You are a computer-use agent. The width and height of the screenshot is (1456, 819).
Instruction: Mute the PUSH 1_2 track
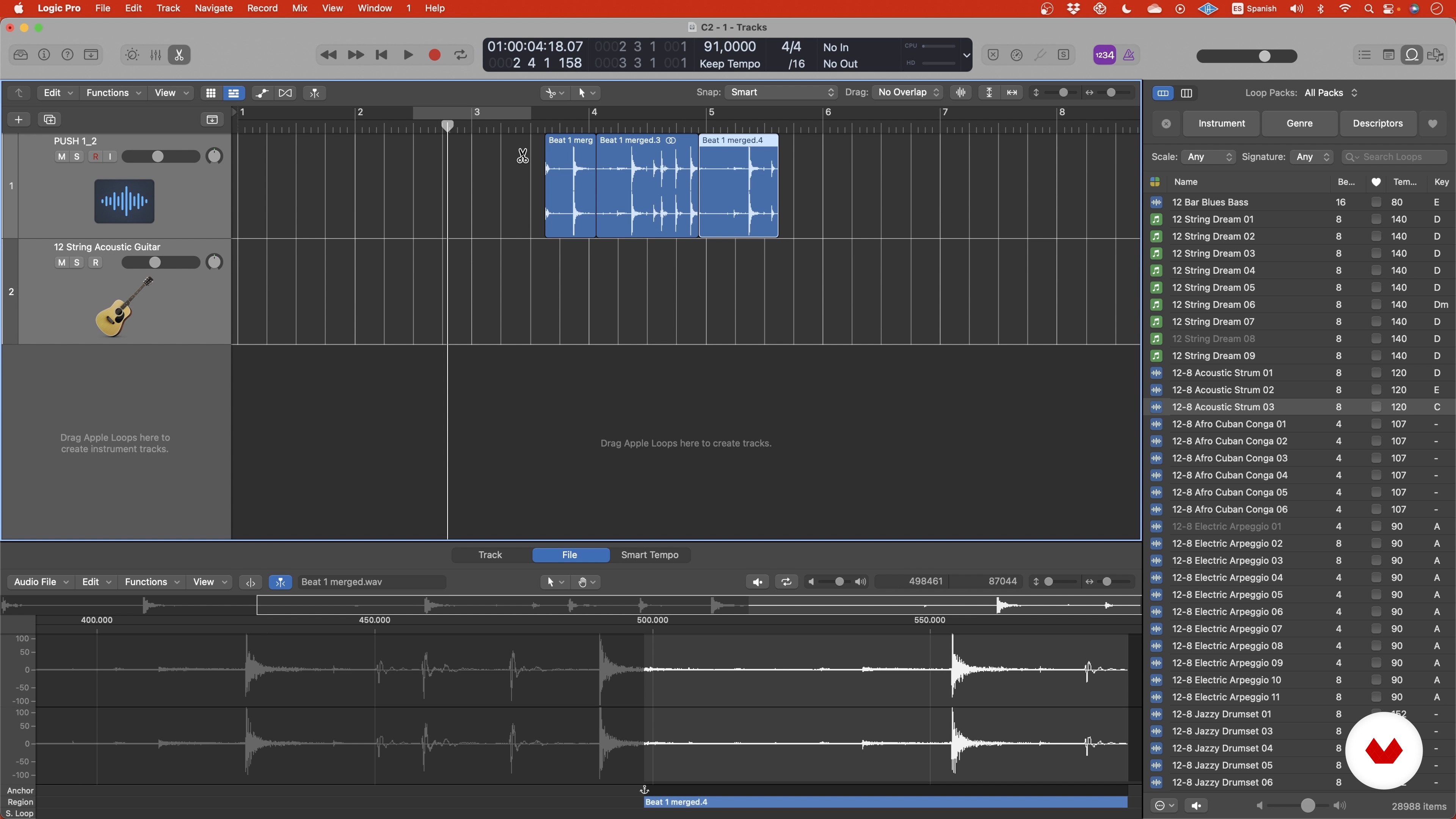pos(61,157)
